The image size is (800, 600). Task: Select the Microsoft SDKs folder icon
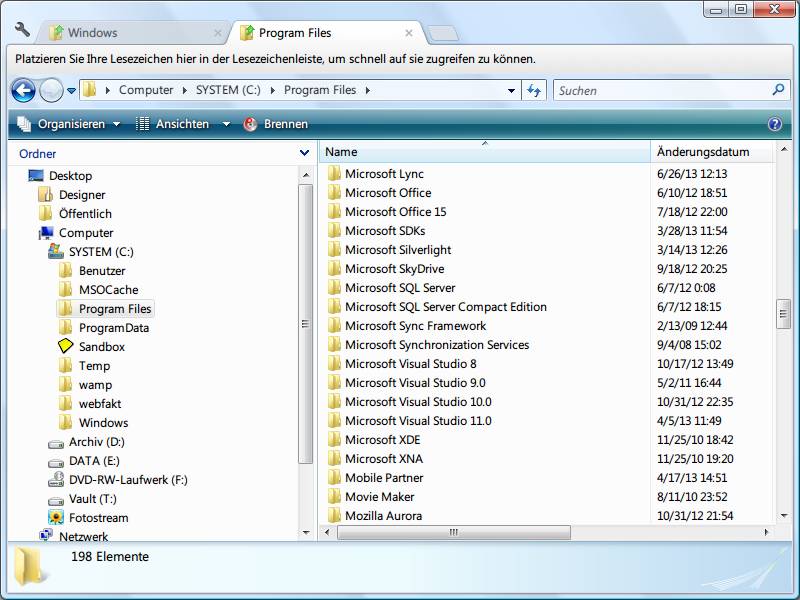point(334,231)
